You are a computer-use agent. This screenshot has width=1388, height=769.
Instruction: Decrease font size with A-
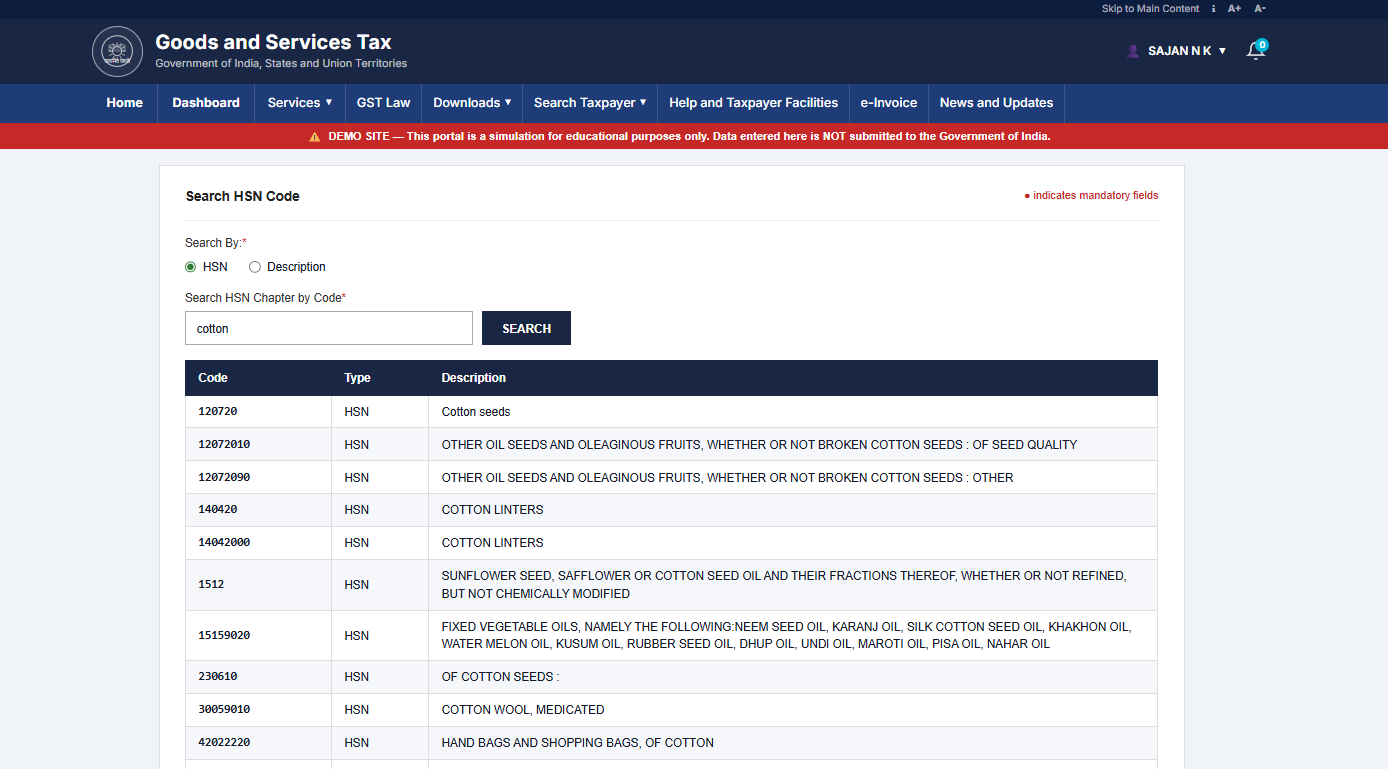pyautogui.click(x=1260, y=8)
